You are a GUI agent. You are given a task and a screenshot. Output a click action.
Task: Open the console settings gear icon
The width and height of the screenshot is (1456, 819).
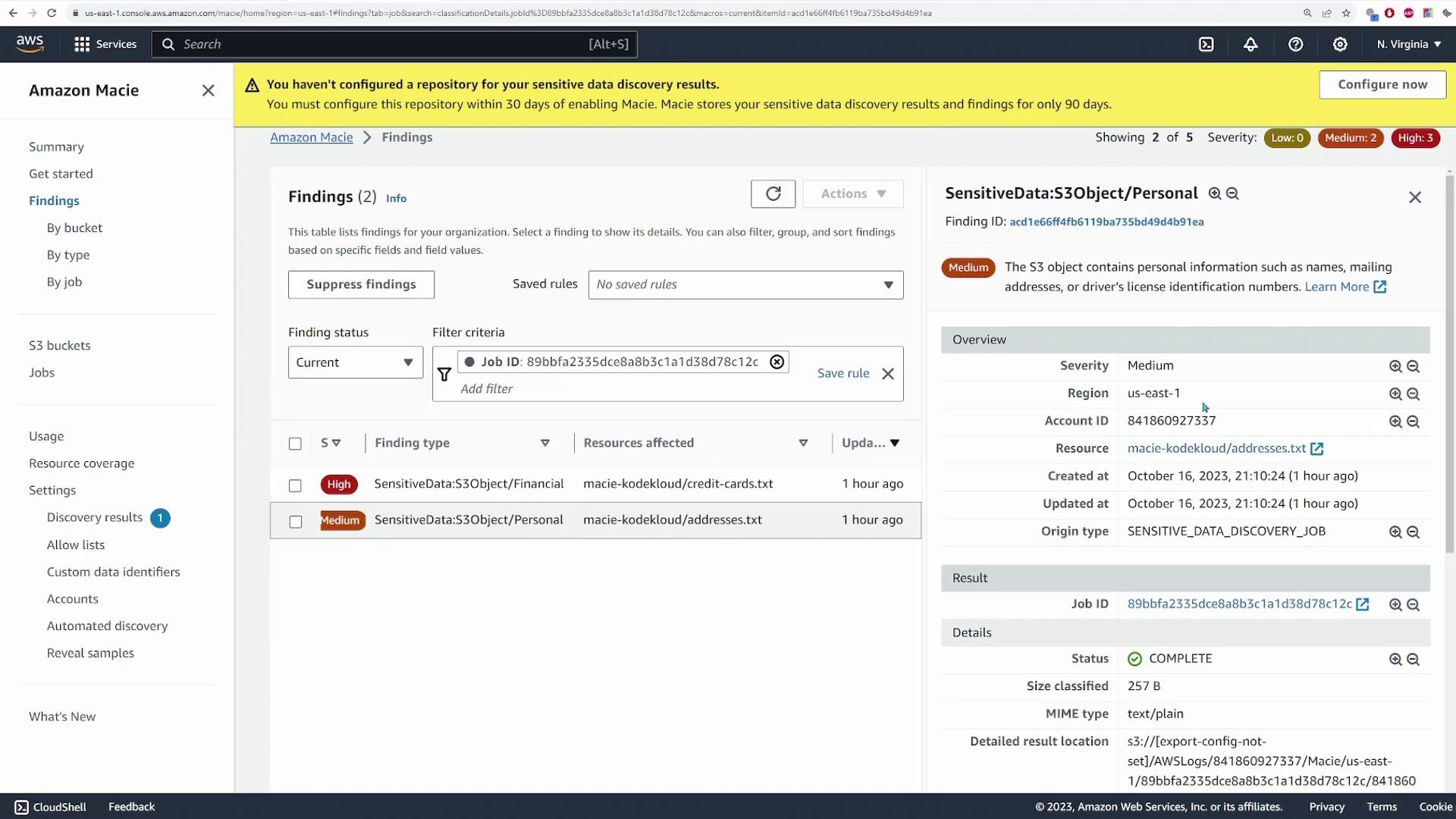[x=1340, y=45]
